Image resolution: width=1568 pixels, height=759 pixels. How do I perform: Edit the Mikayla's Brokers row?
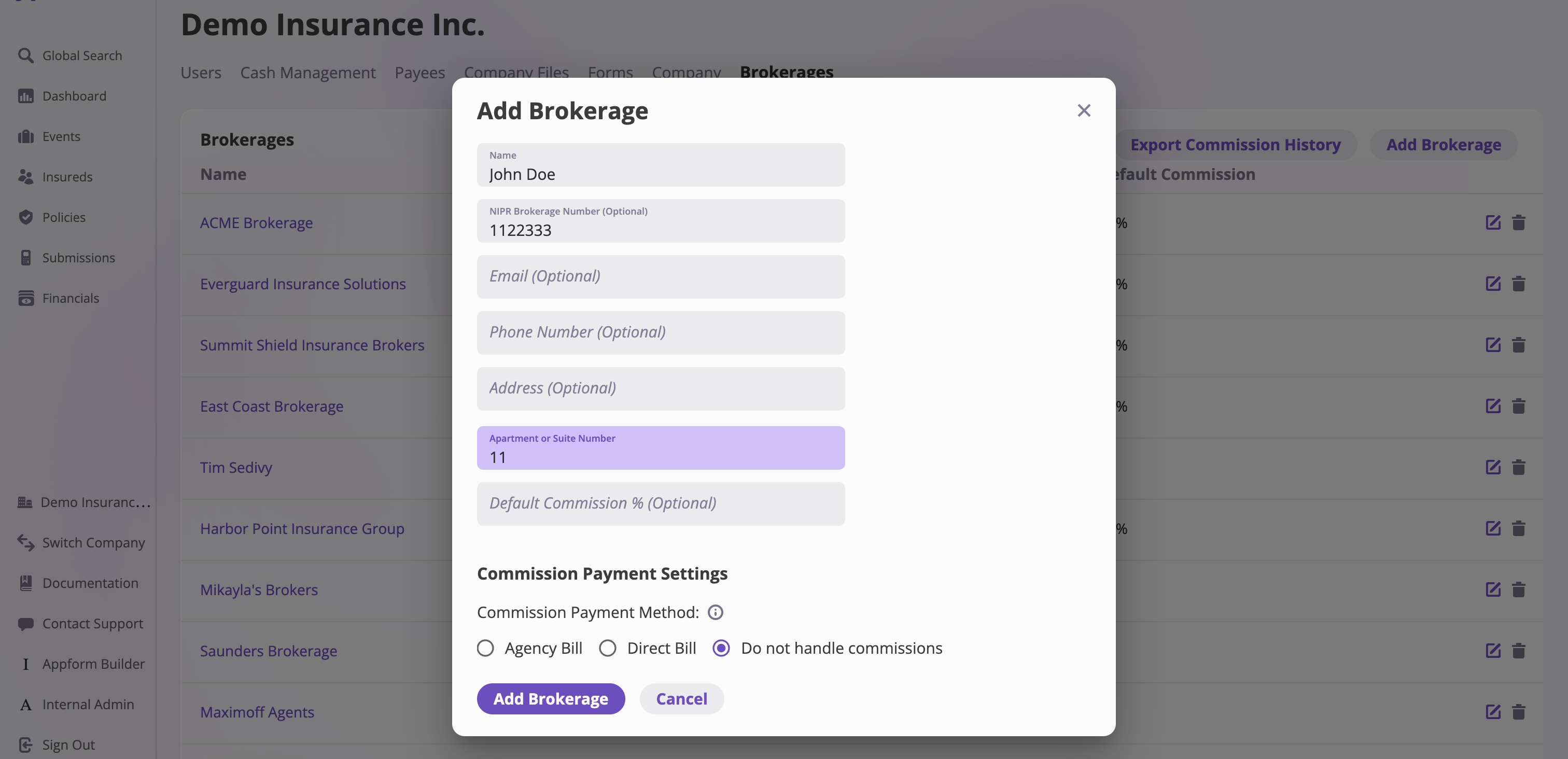pos(1492,589)
